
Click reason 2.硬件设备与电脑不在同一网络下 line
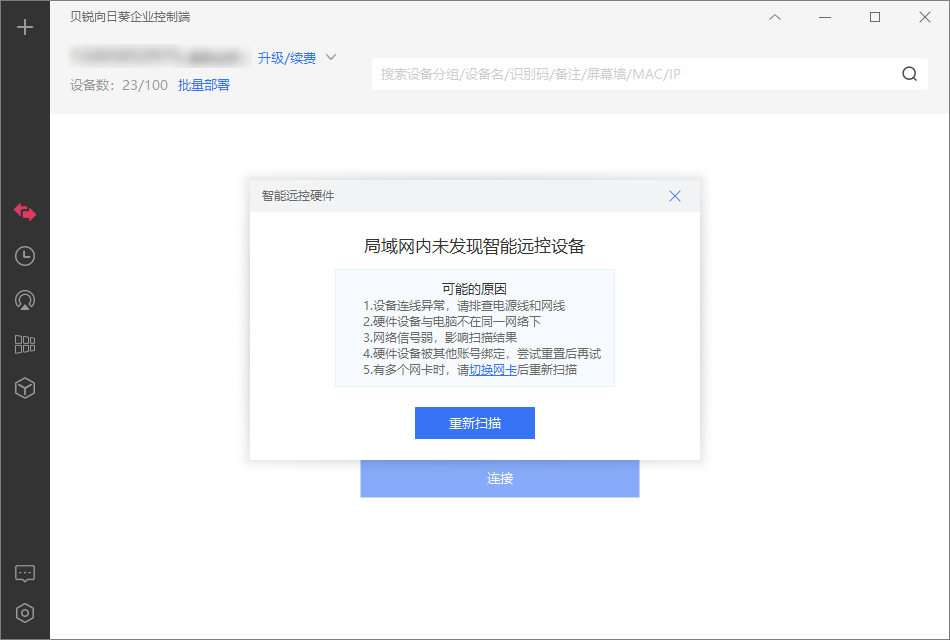[x=452, y=321]
